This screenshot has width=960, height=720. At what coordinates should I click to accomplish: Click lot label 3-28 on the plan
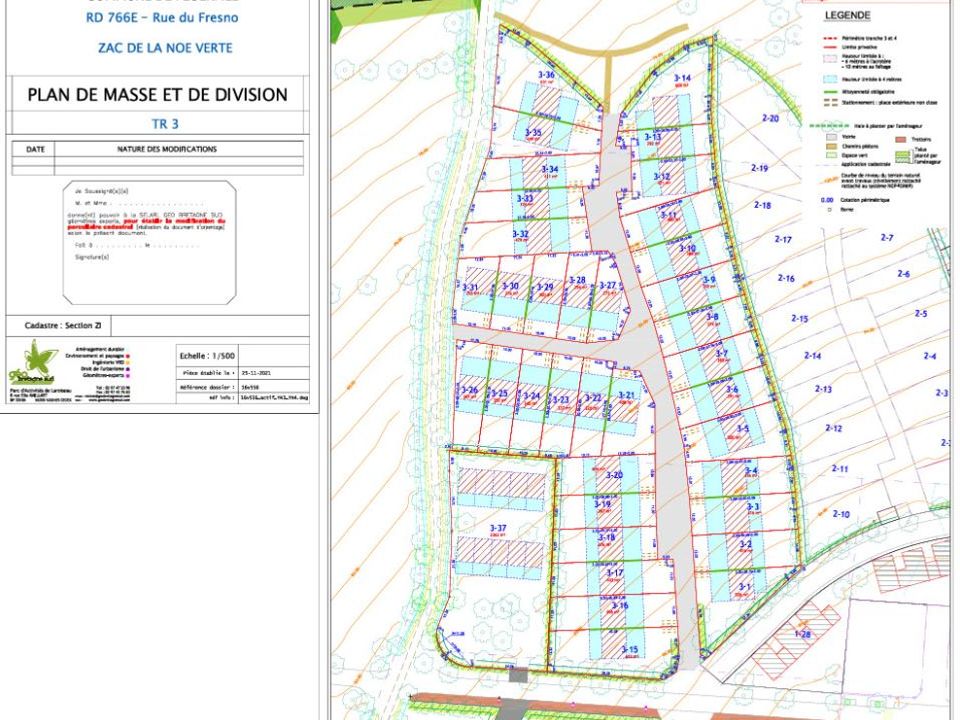[577, 280]
